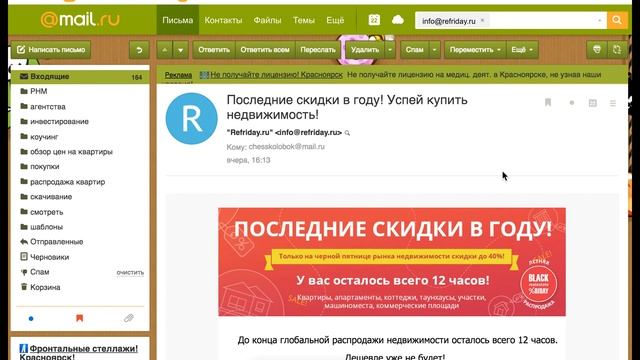This screenshot has width=640, height=360.
Task: Open the Ещё dropdown in message toolbar
Action: click(x=522, y=50)
